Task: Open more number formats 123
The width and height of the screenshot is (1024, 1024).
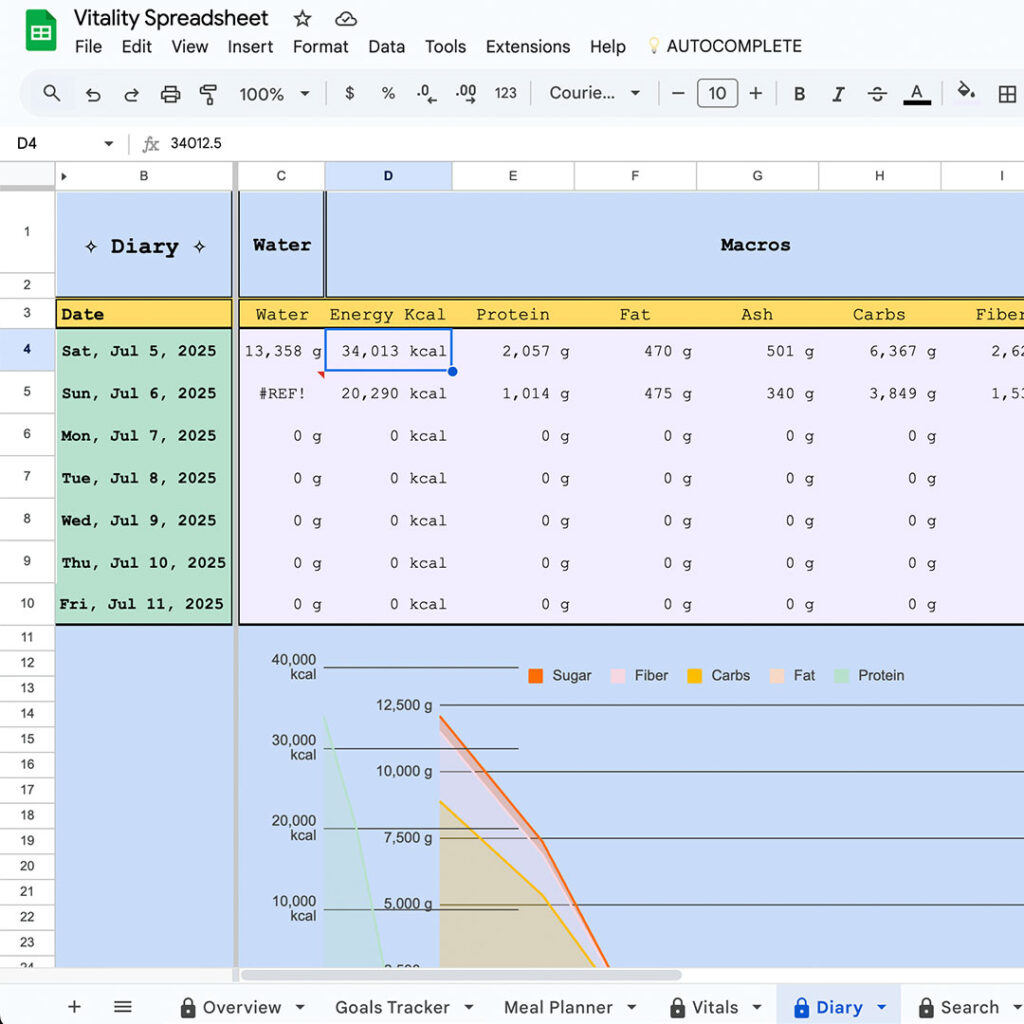Action: click(505, 93)
